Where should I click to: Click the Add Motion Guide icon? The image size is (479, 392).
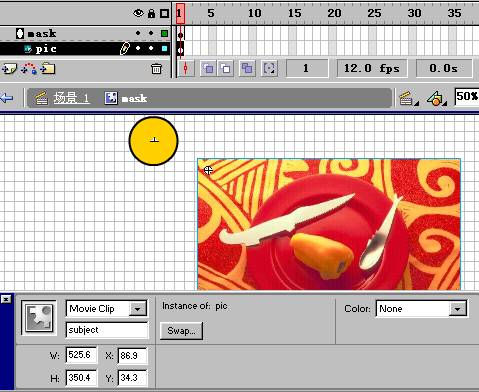point(29,69)
